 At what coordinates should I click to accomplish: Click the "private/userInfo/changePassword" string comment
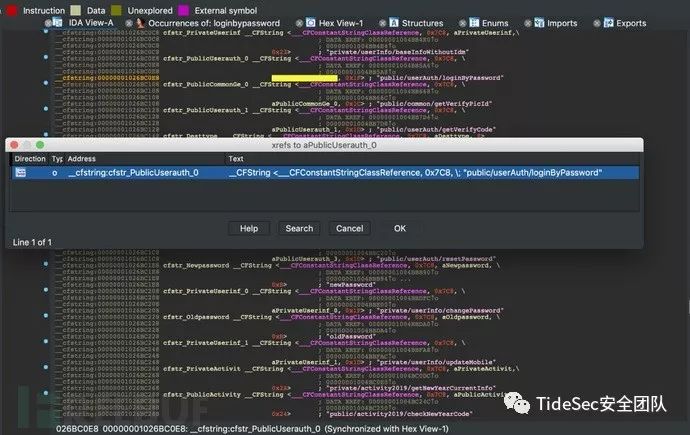(440, 311)
